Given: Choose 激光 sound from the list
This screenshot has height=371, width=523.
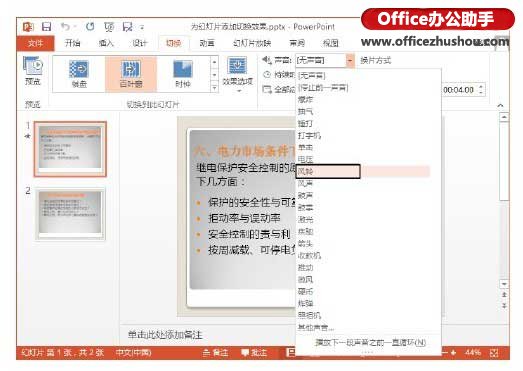Looking at the screenshot, I should 368,219.
